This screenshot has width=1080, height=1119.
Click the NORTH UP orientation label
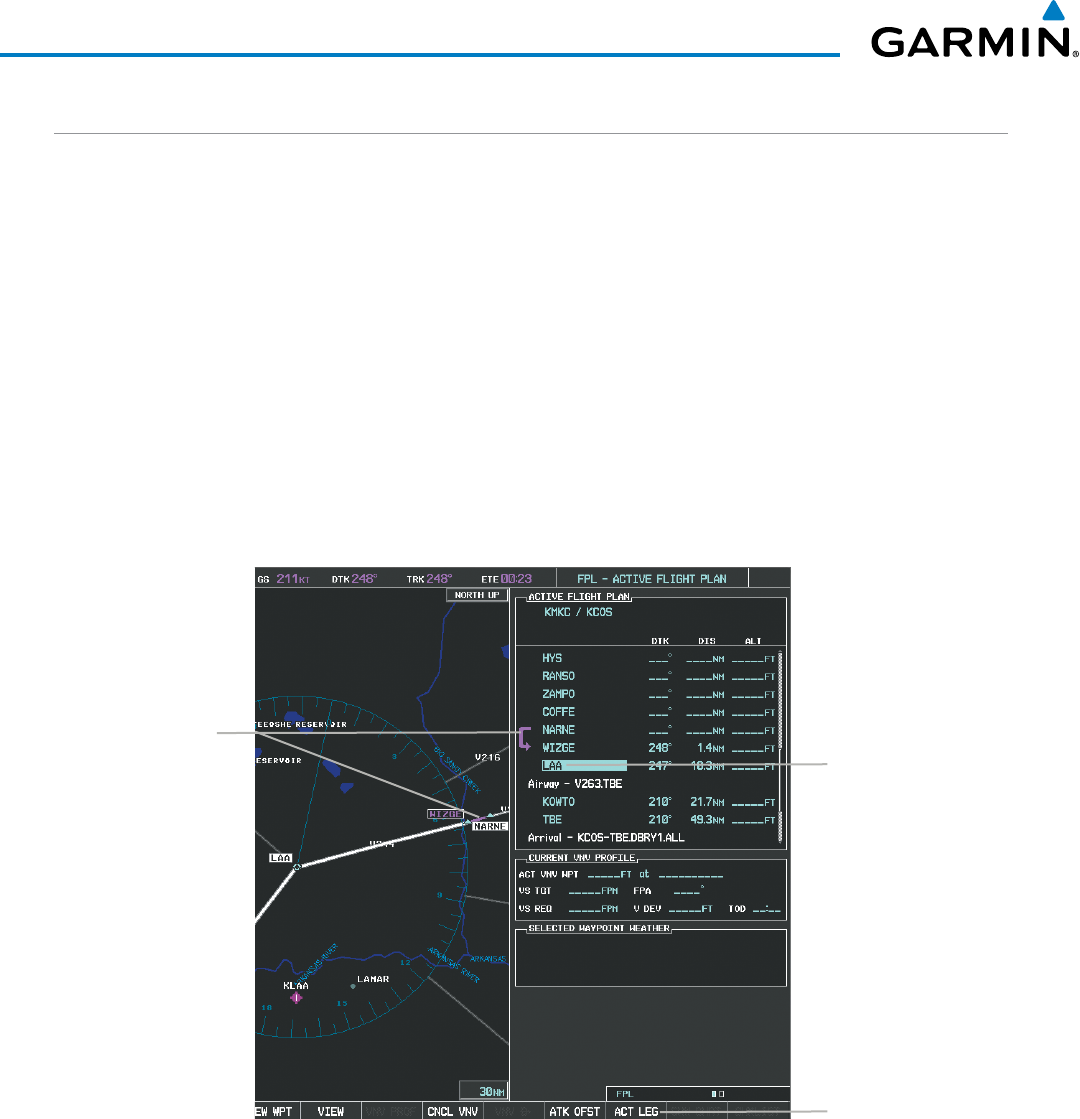pos(477,595)
